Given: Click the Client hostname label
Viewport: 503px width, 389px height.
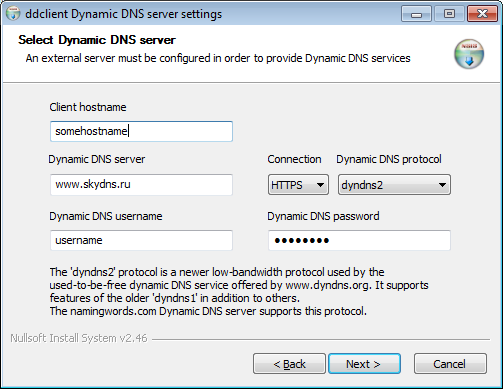Looking at the screenshot, I should click(x=88, y=107).
